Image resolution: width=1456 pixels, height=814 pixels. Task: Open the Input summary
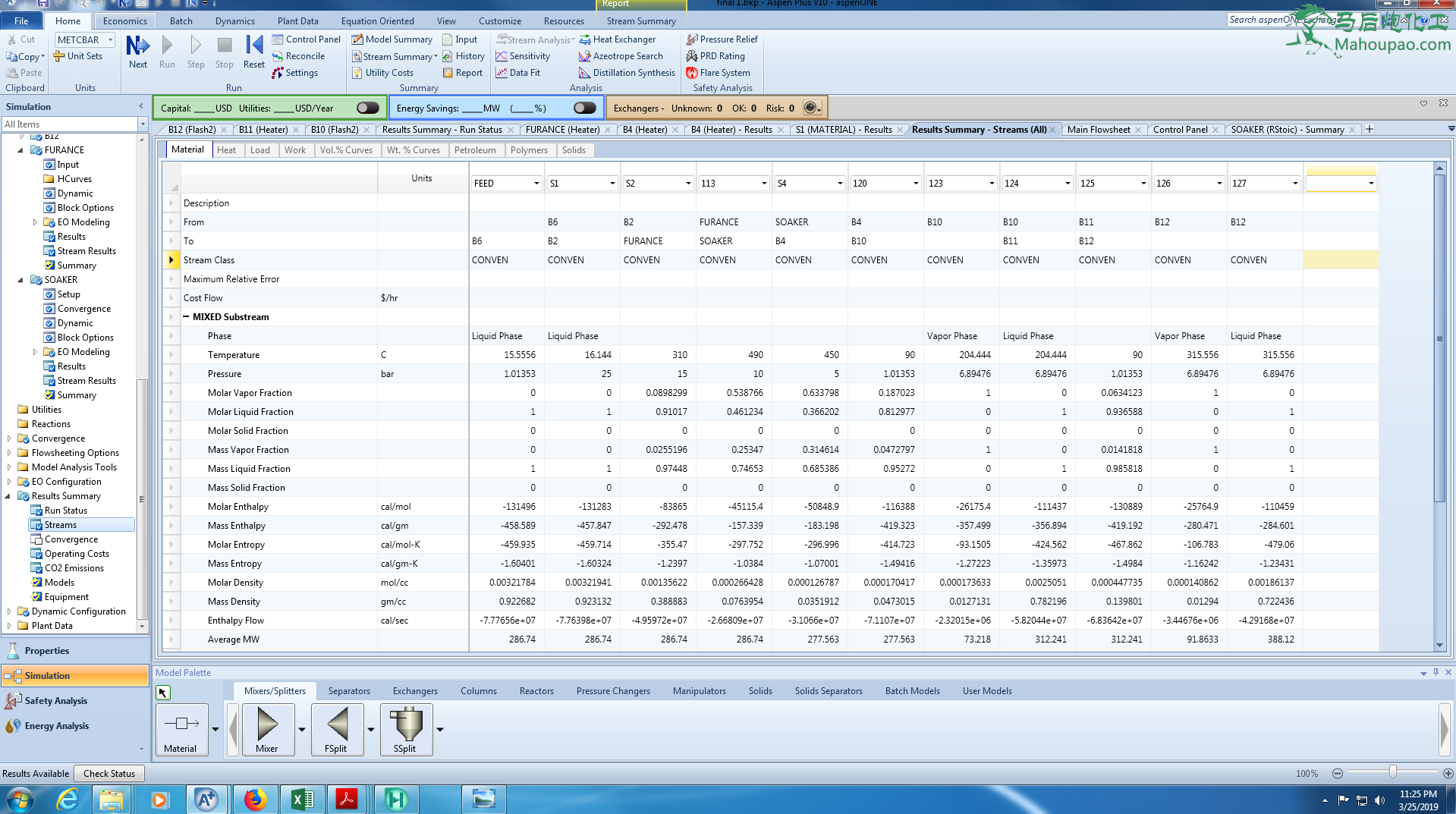tap(460, 39)
